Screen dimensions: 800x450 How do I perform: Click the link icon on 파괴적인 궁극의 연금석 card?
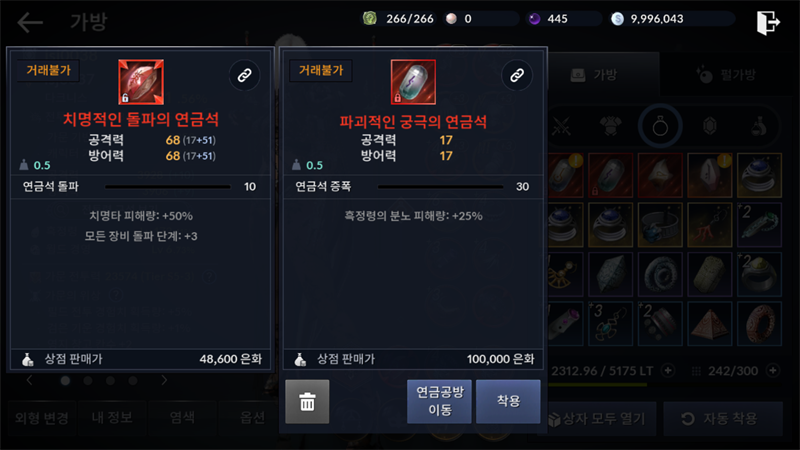(517, 76)
